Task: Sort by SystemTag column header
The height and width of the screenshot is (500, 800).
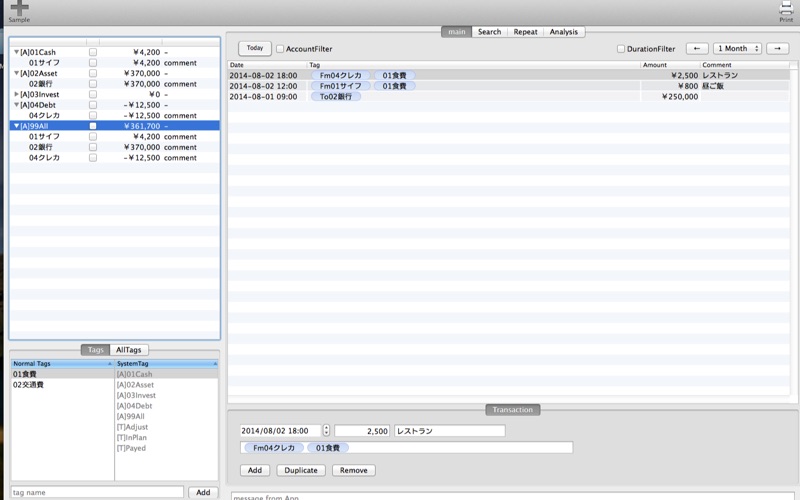Action: click(167, 364)
